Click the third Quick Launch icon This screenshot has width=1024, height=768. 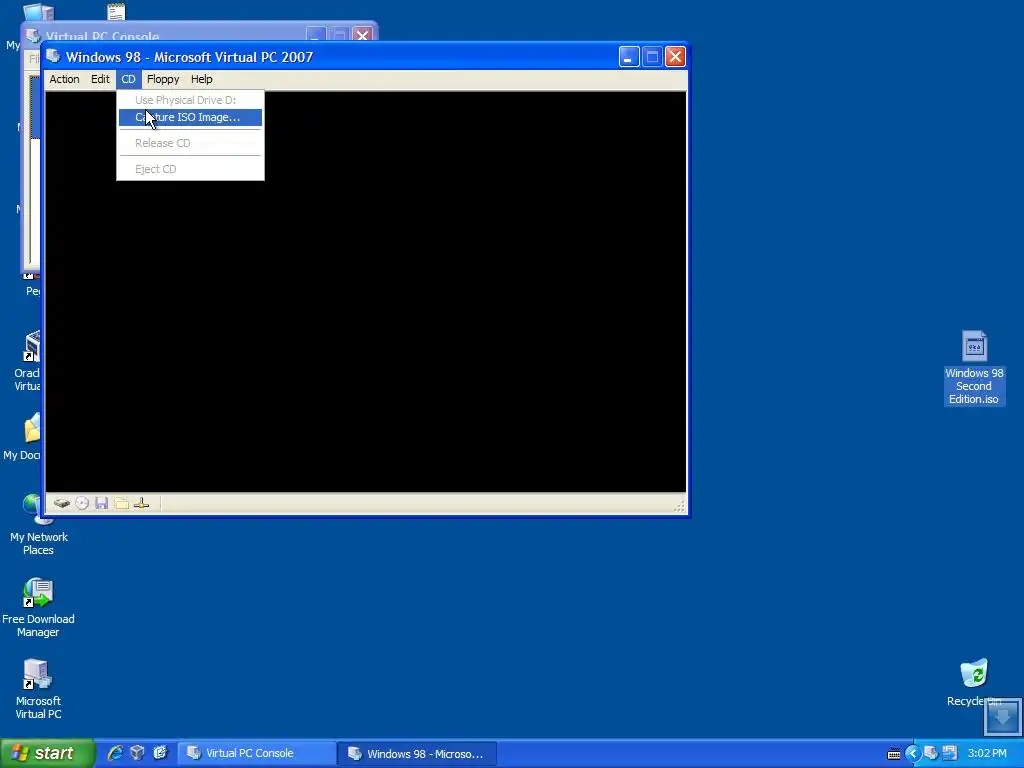point(160,753)
